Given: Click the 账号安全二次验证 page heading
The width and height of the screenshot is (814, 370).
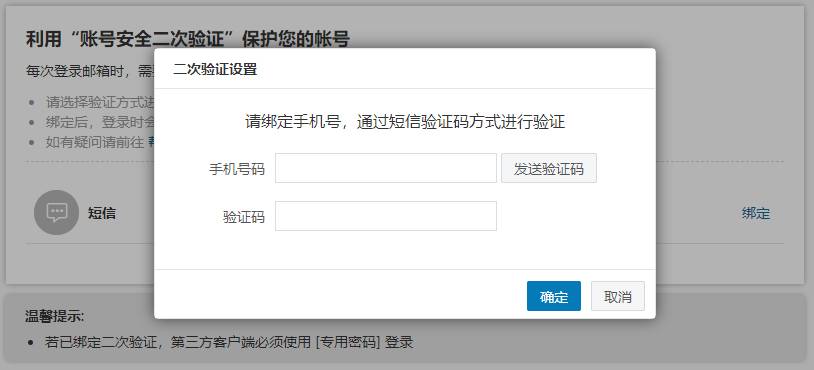Looking at the screenshot, I should coord(187,39).
